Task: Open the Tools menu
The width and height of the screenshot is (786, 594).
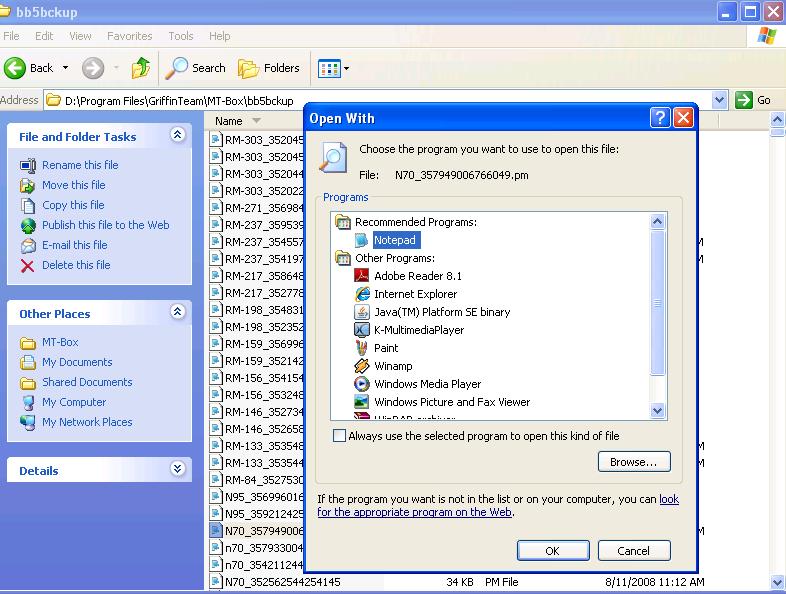Action: click(x=180, y=36)
